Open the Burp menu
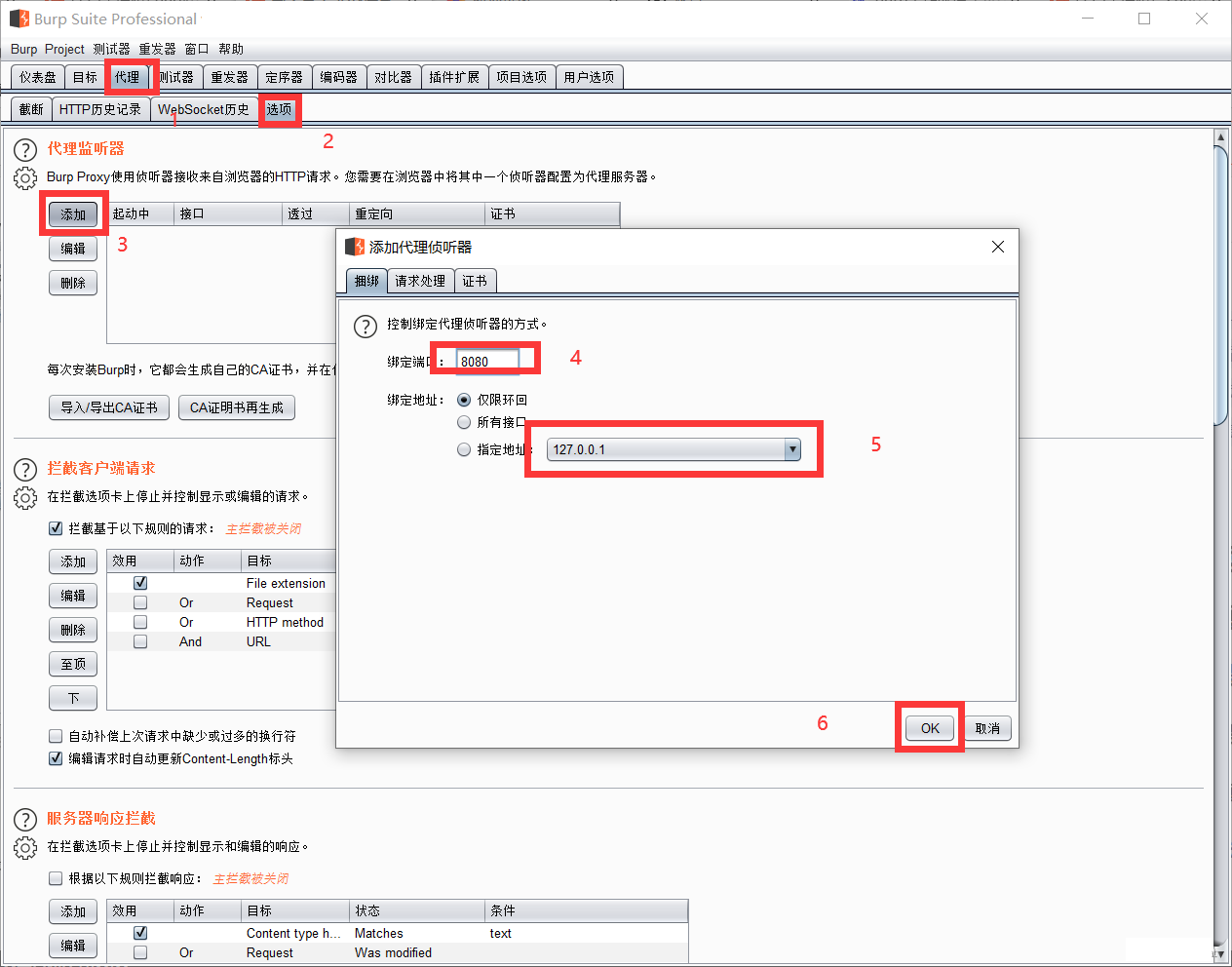 tap(23, 49)
